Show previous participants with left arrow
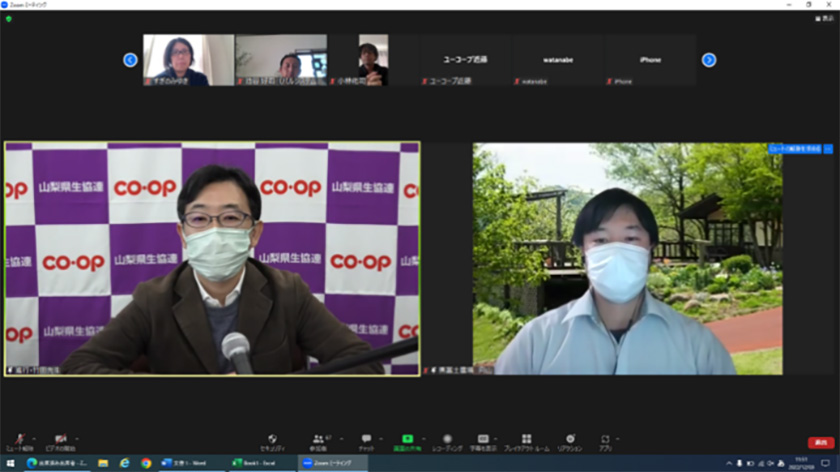 [x=130, y=60]
